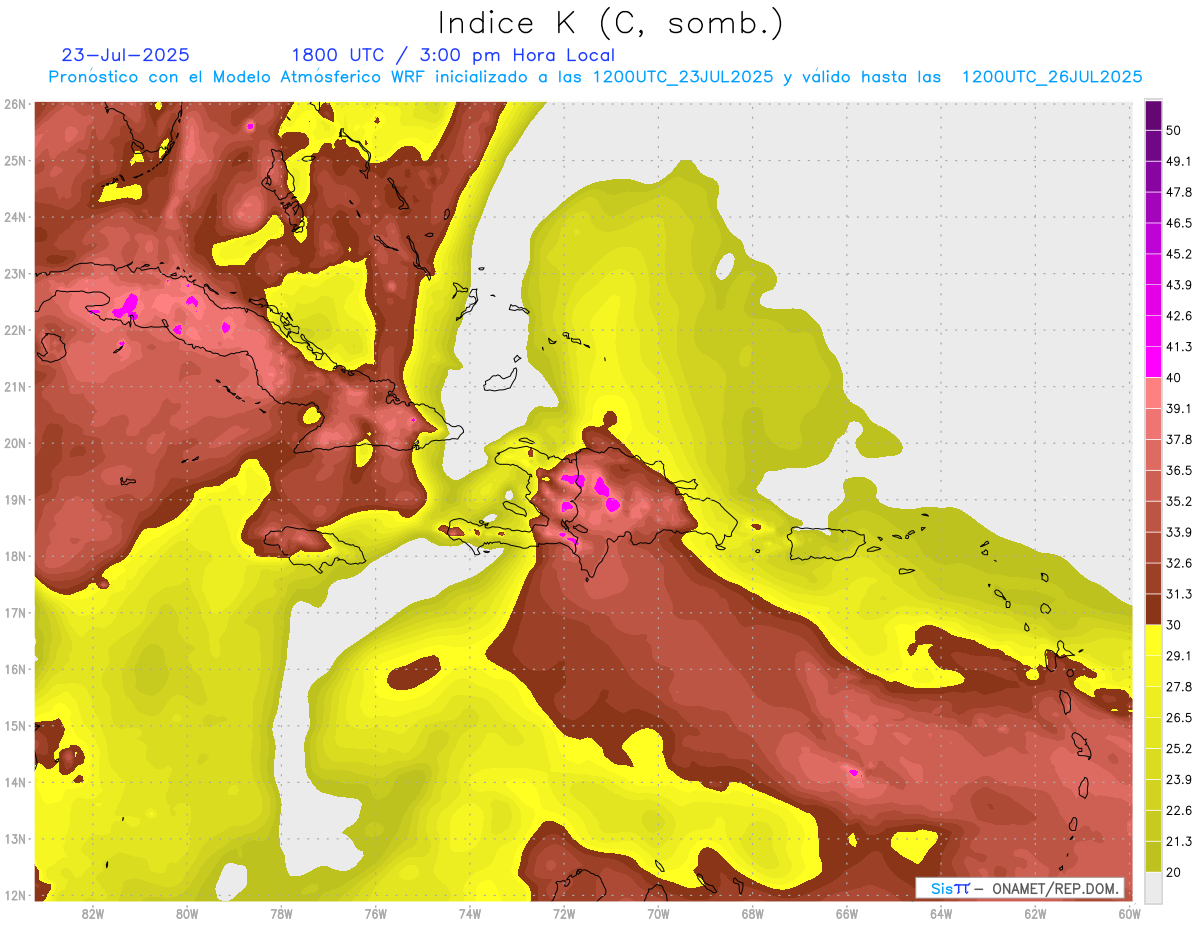Click the dark brown colorbar segment between 30 and 31.3

pyautogui.click(x=1153, y=609)
